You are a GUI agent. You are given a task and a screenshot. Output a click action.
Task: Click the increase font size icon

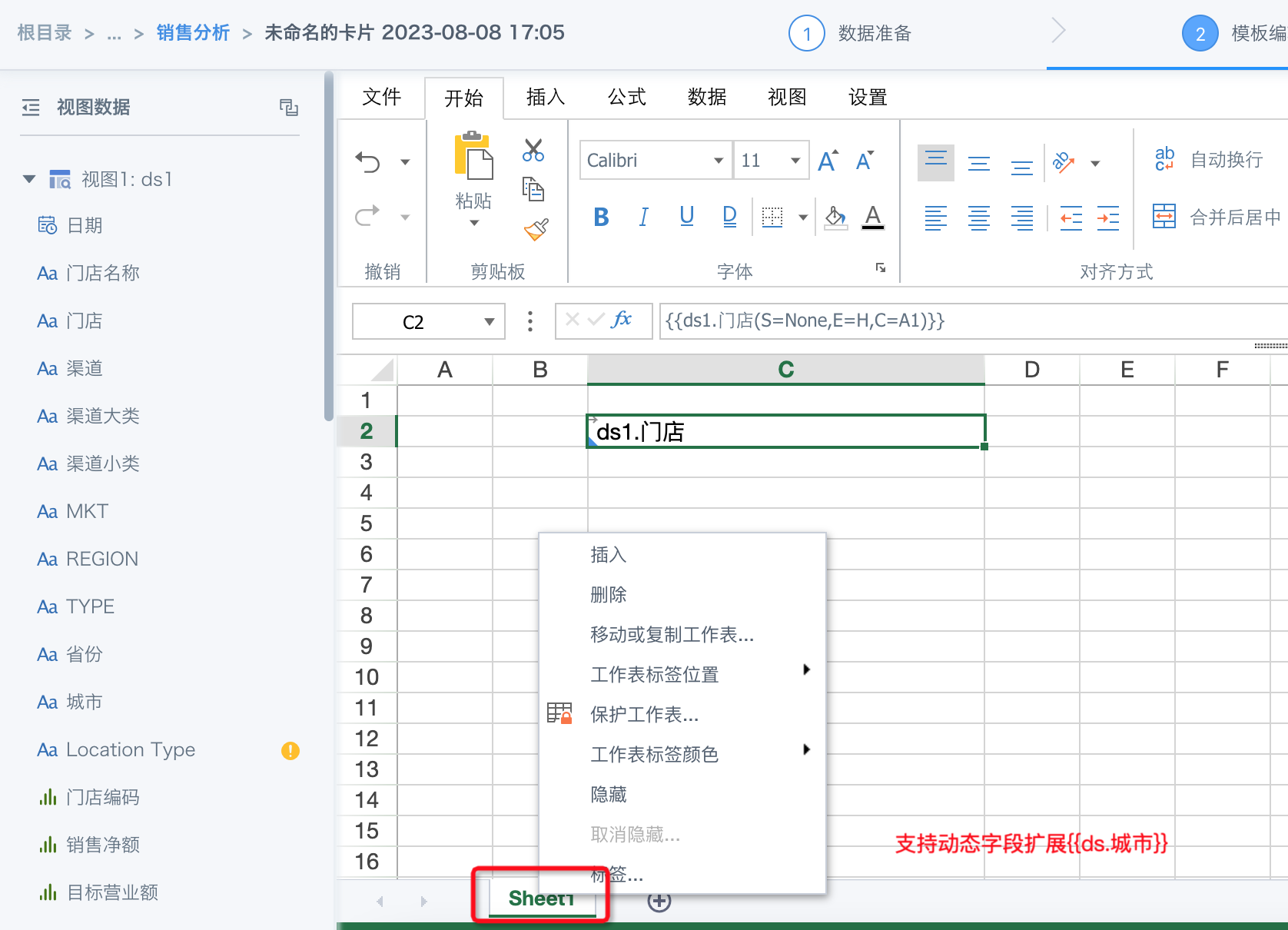pyautogui.click(x=828, y=161)
